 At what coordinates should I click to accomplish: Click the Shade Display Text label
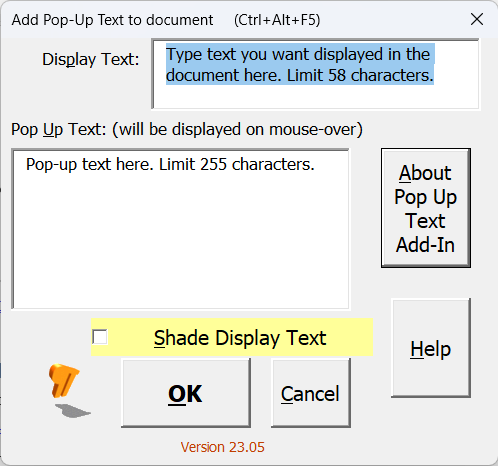click(240, 338)
